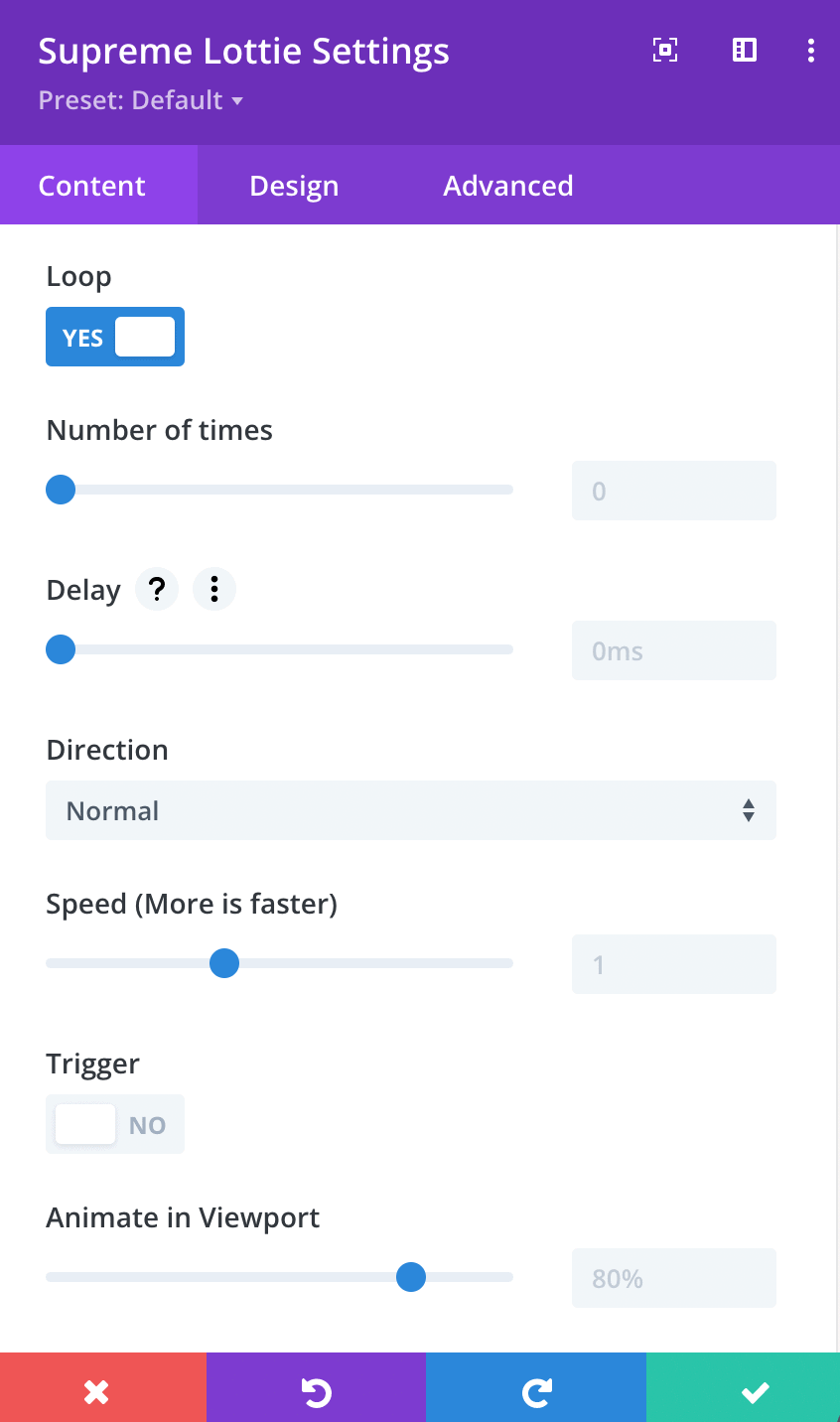840x1422 pixels.
Task: Click the Number of times value field
Action: click(674, 491)
